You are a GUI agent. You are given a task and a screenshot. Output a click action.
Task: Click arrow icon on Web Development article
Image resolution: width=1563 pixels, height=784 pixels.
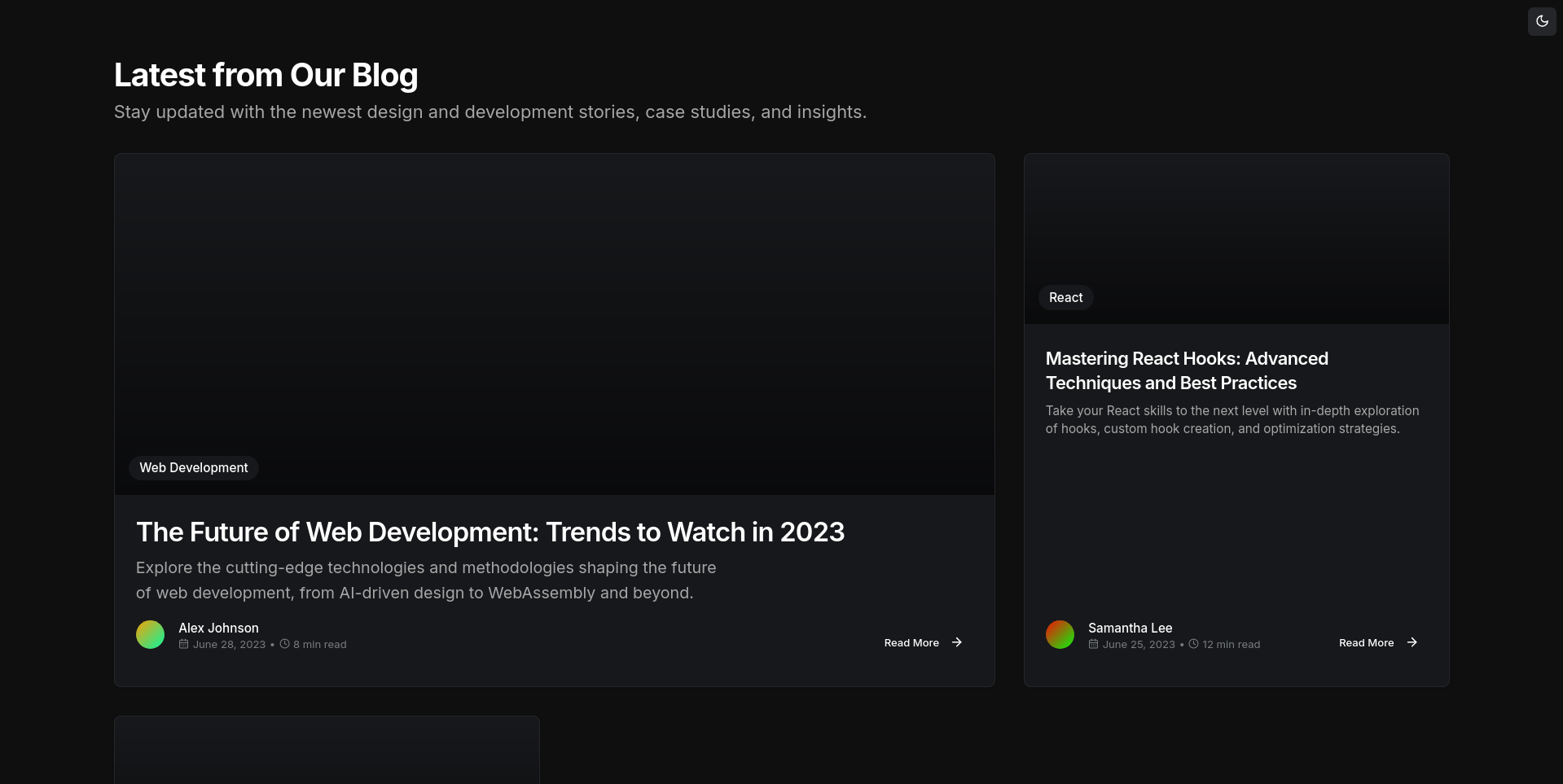tap(957, 642)
